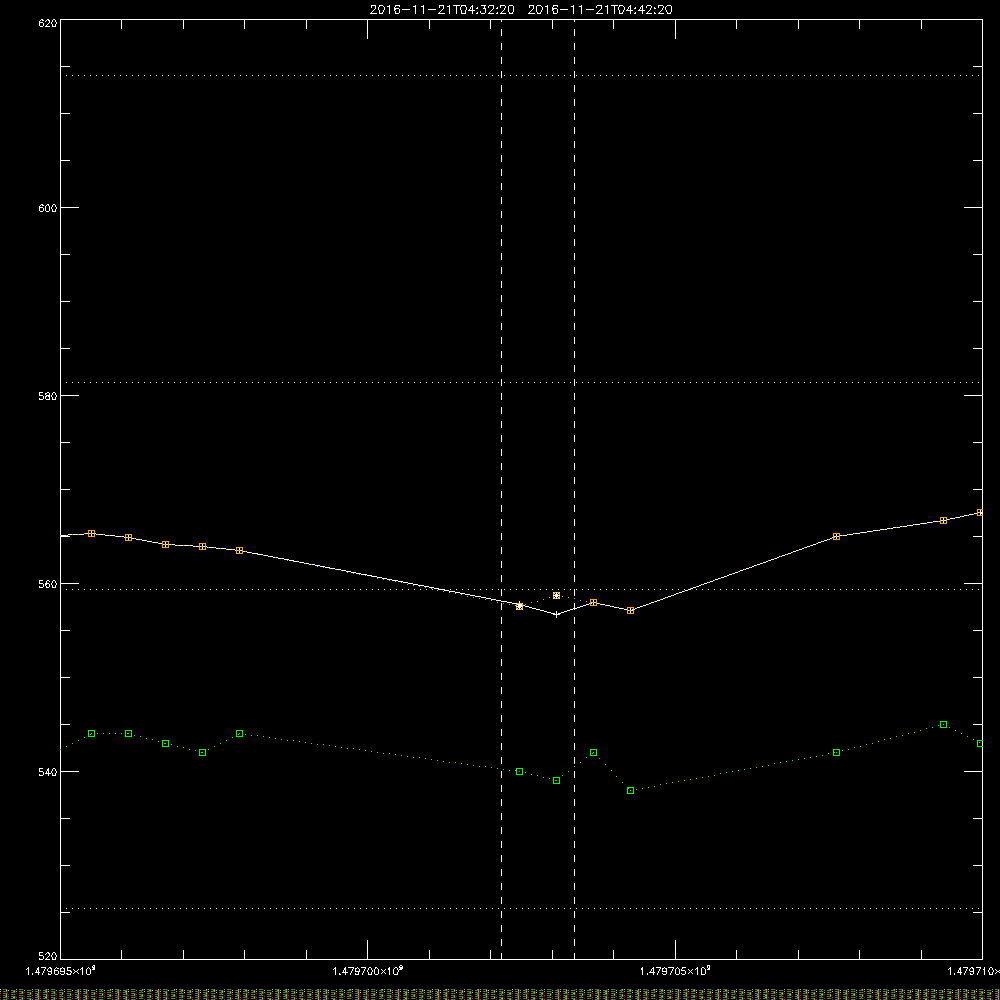Select the highest green marker near the right edge
This screenshot has width=1000, height=1000.
(x=944, y=724)
